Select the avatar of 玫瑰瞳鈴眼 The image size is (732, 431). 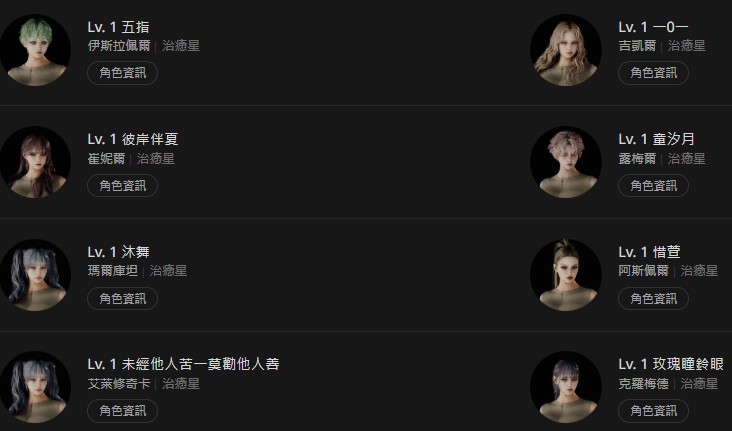(x=566, y=387)
